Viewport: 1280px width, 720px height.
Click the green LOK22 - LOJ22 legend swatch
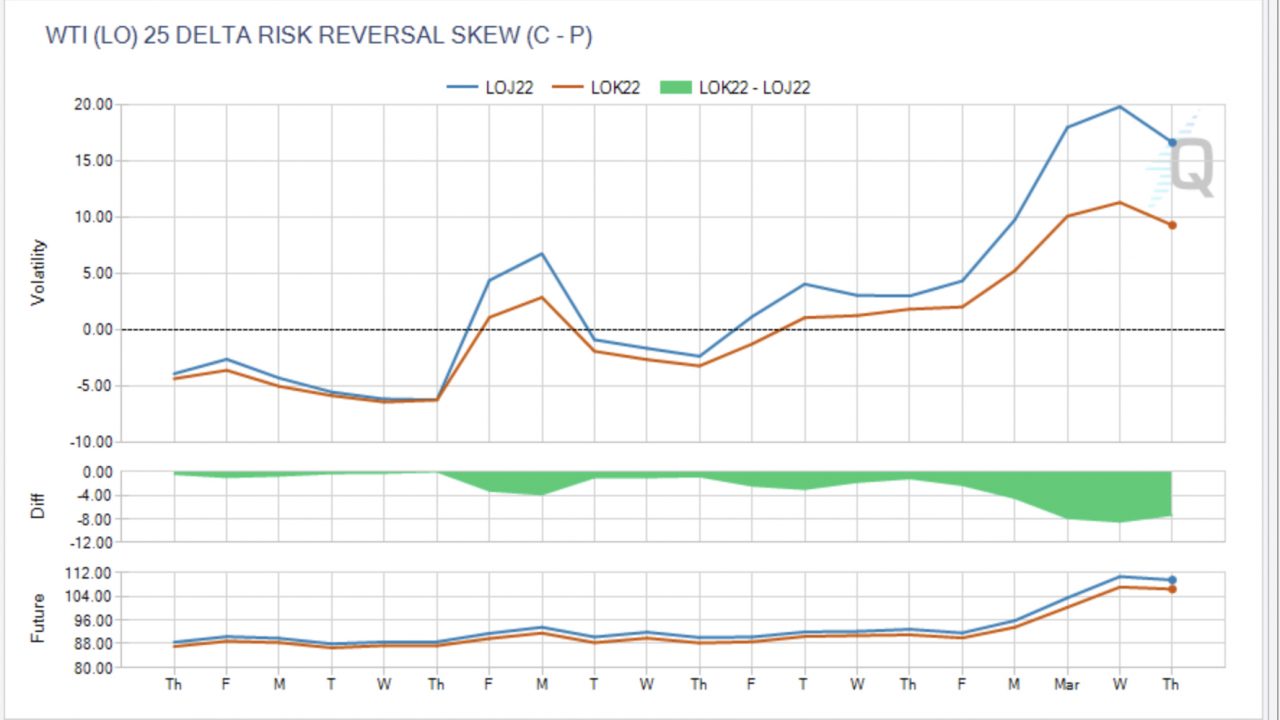[x=676, y=88]
